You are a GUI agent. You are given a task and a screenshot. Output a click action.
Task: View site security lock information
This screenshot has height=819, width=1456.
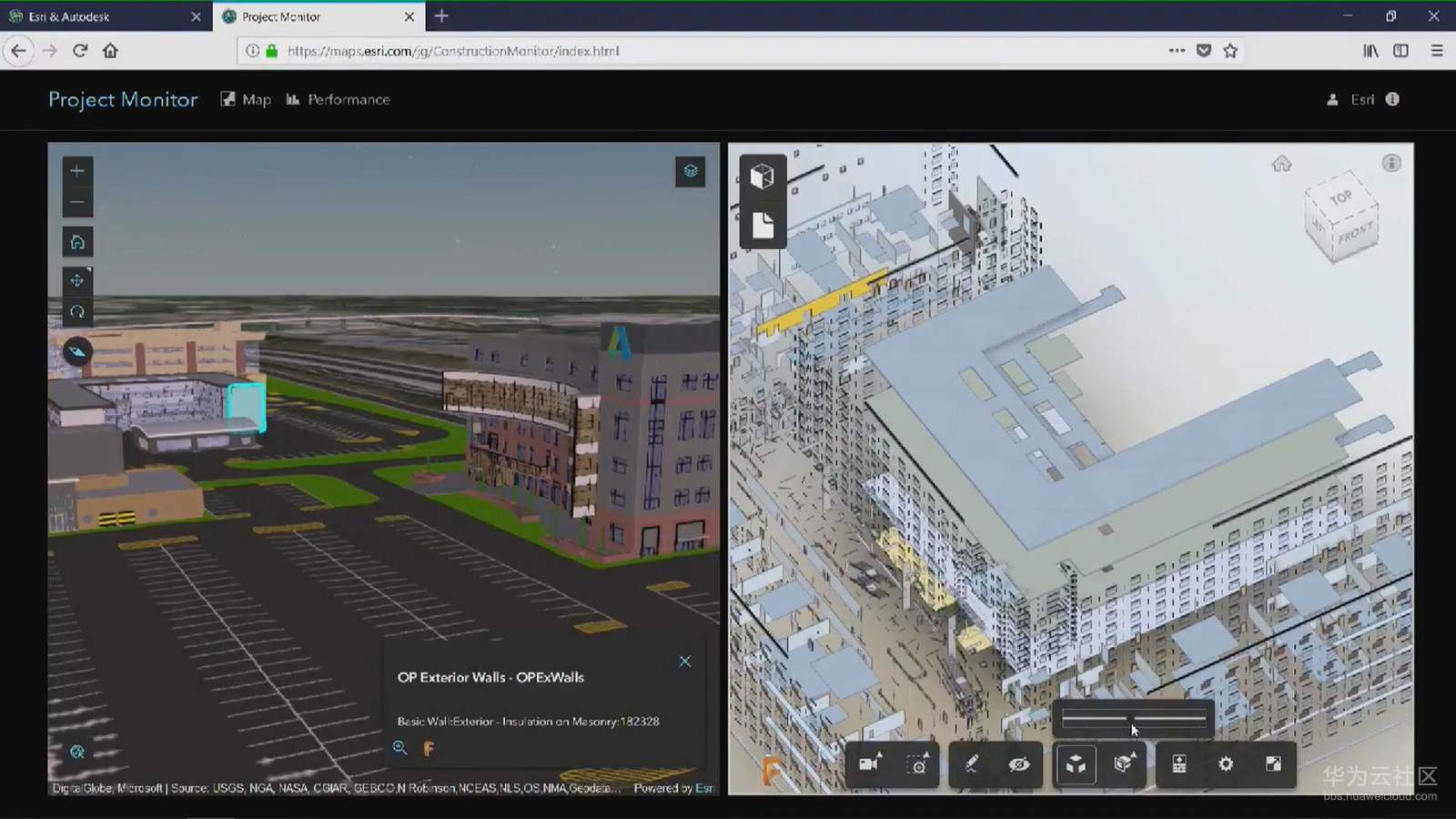(271, 51)
